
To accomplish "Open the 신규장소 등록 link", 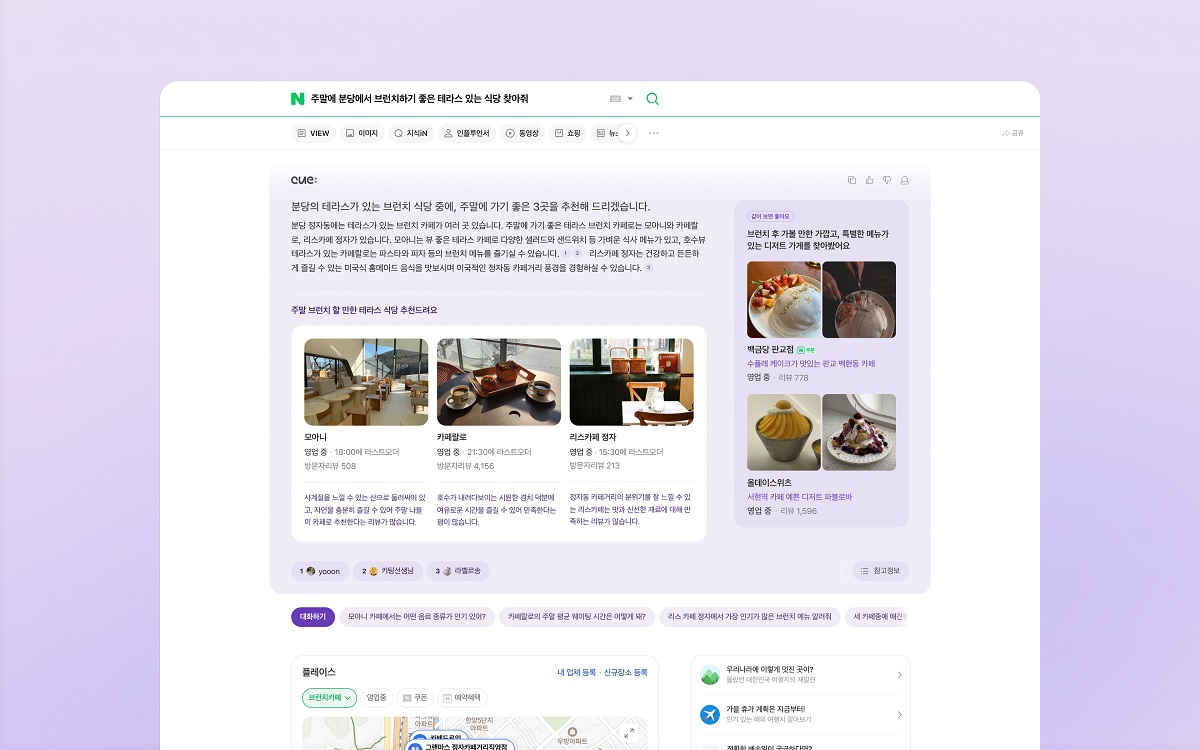I will (x=626, y=673).
